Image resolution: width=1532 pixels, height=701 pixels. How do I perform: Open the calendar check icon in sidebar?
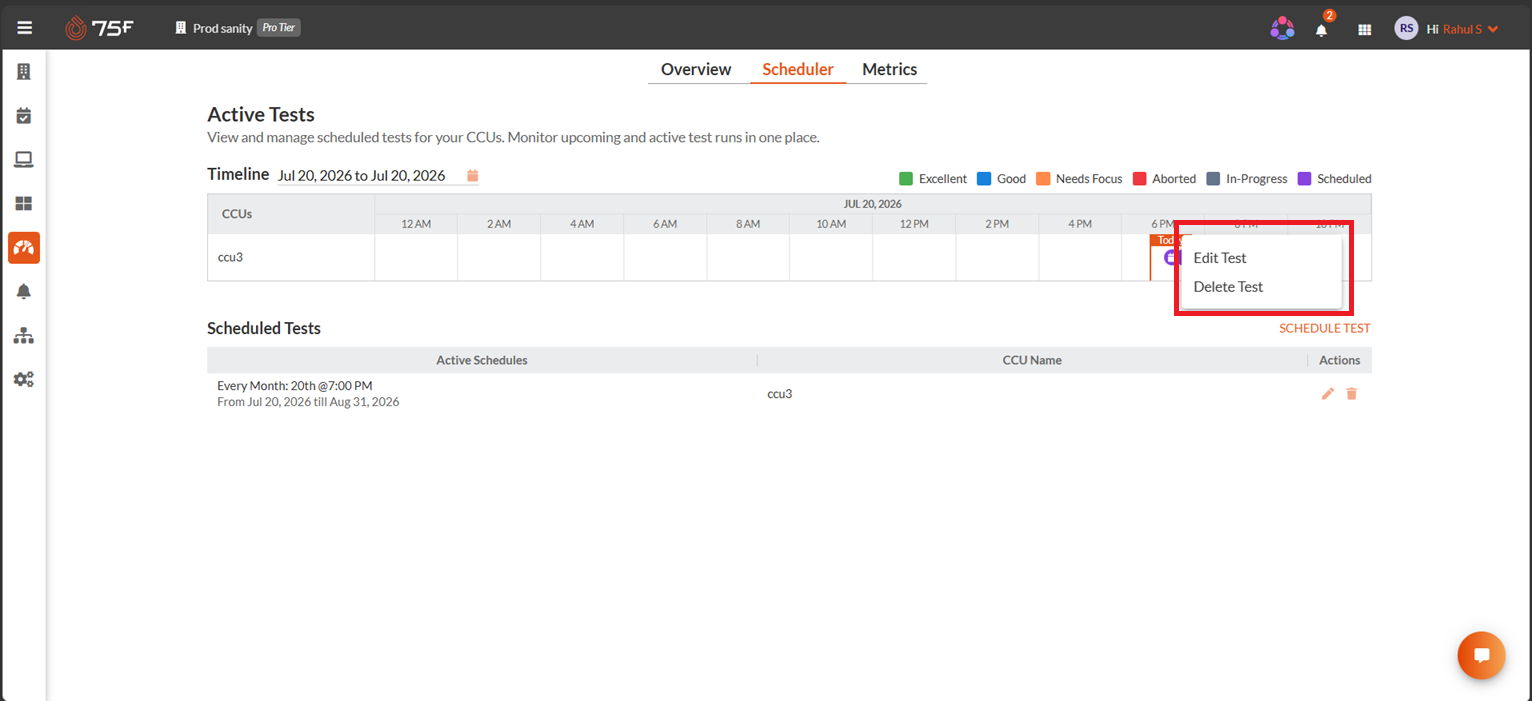24,116
